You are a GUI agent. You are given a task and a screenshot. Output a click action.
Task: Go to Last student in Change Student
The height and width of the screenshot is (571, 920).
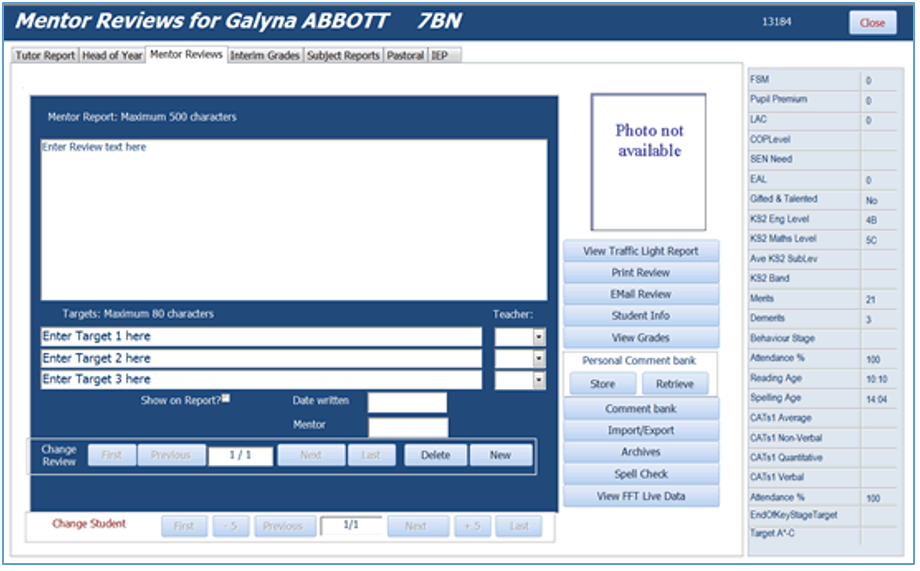(519, 526)
